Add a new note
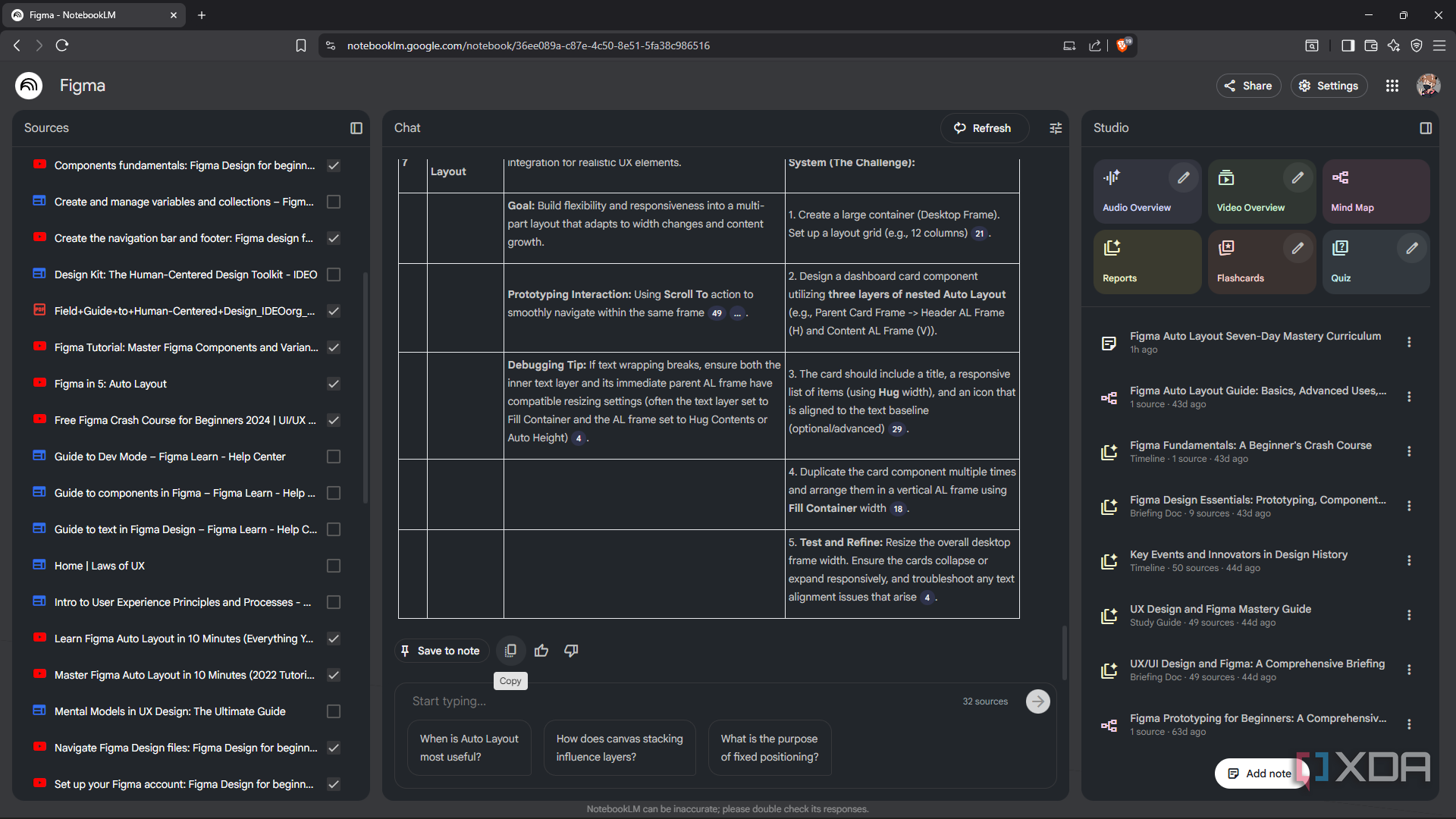 (x=1260, y=773)
